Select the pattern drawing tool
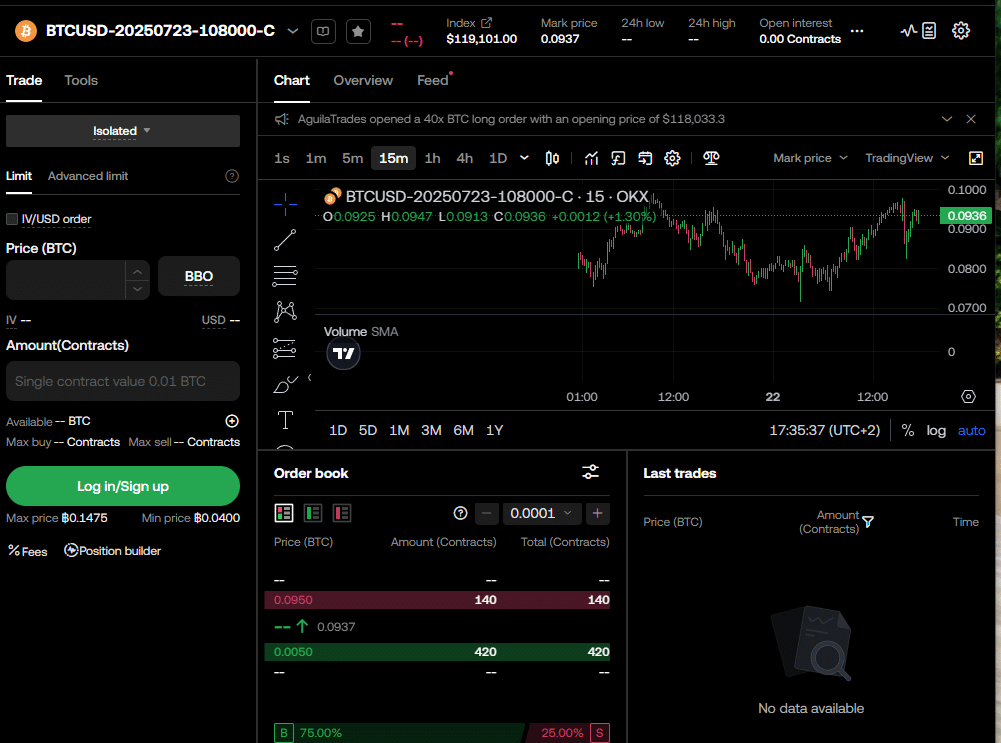Image resolution: width=1001 pixels, height=743 pixels. 285,311
